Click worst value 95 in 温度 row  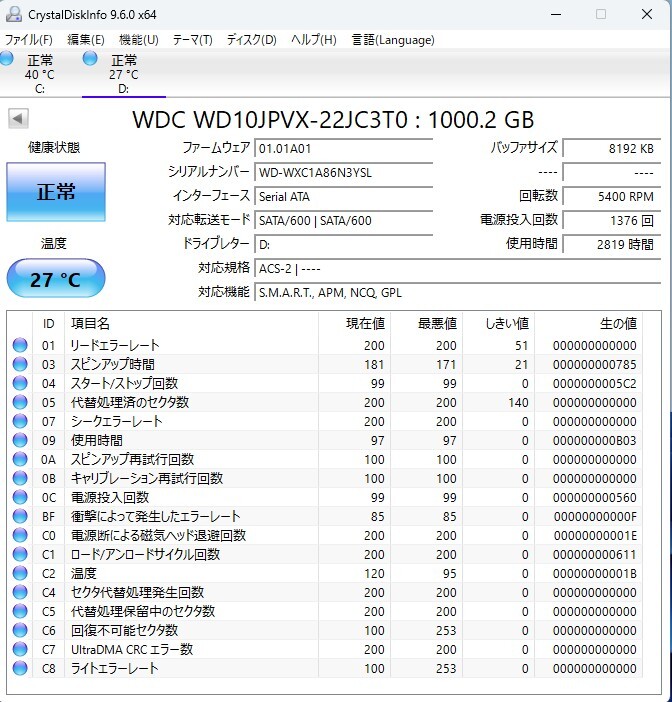click(449, 574)
